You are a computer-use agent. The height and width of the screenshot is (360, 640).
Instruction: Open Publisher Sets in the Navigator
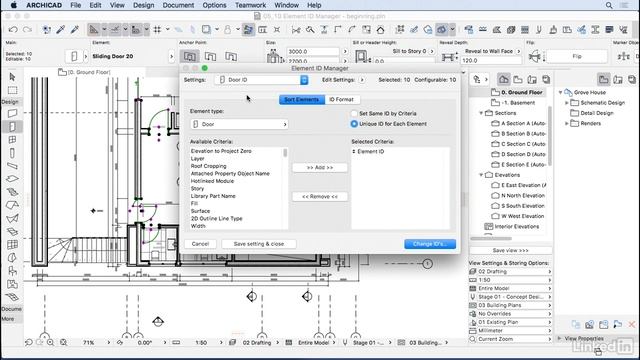pyautogui.click(x=546, y=79)
